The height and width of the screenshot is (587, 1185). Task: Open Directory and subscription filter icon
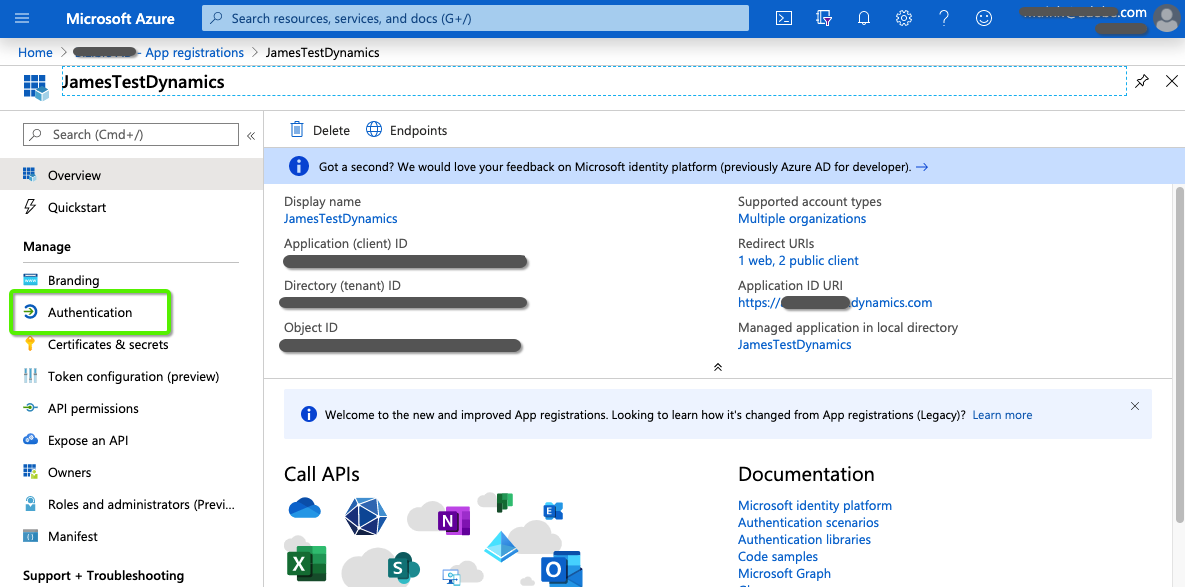coord(825,18)
